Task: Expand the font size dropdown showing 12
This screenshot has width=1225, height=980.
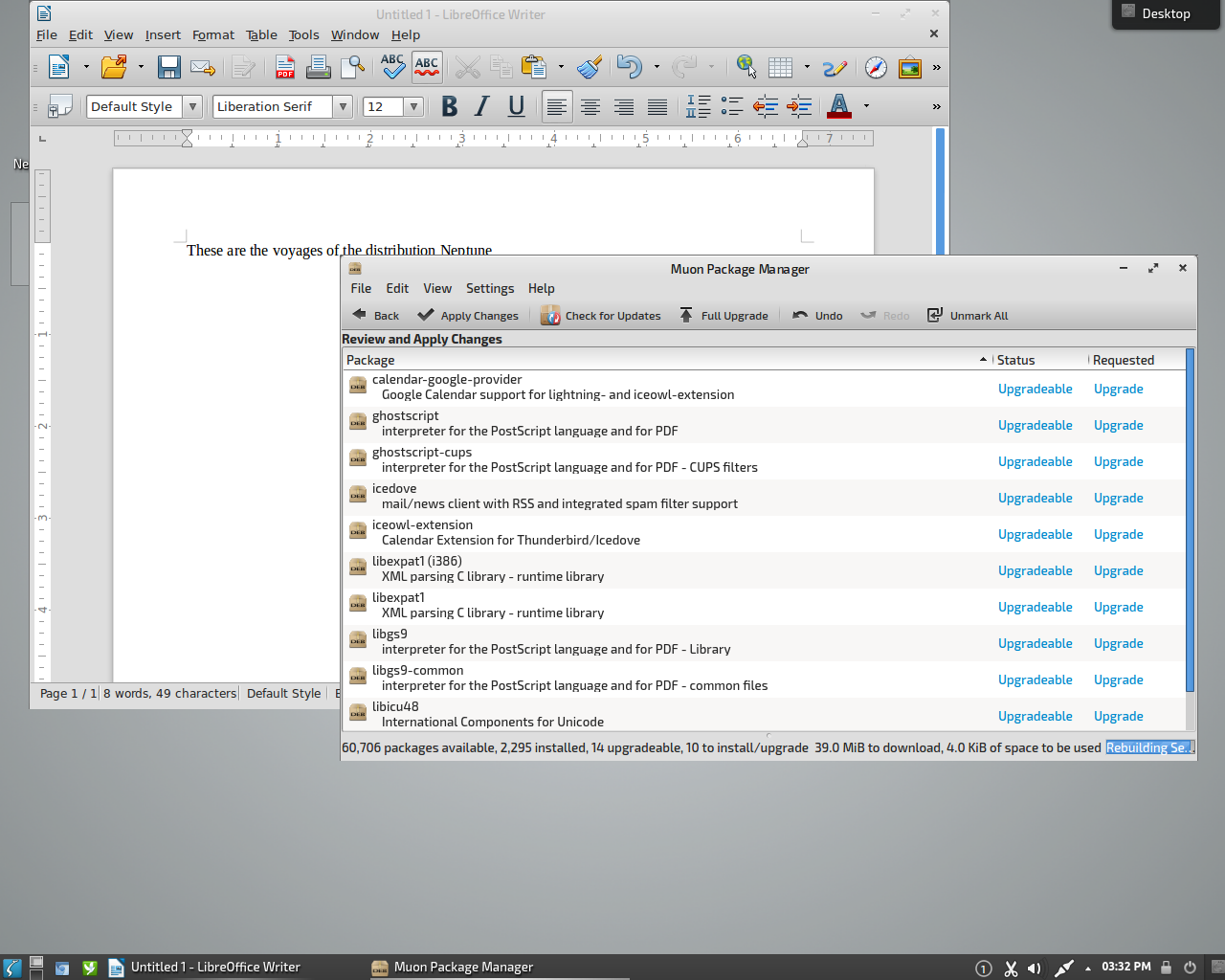Action: (414, 106)
